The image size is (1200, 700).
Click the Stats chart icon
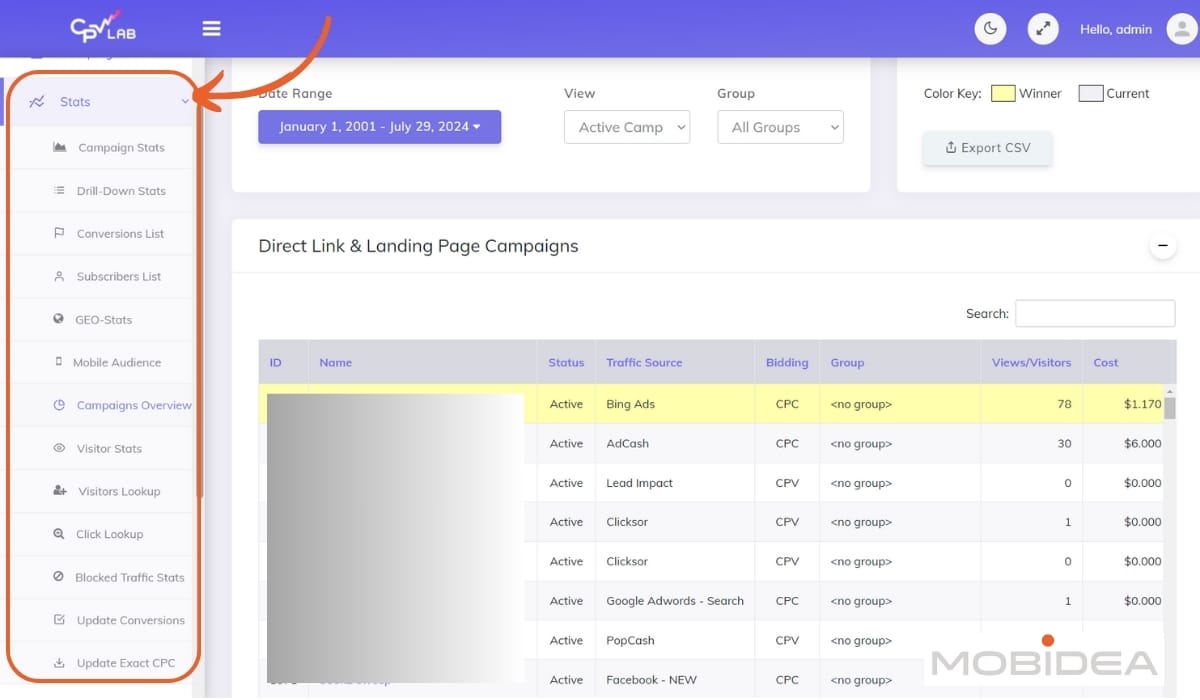37,102
